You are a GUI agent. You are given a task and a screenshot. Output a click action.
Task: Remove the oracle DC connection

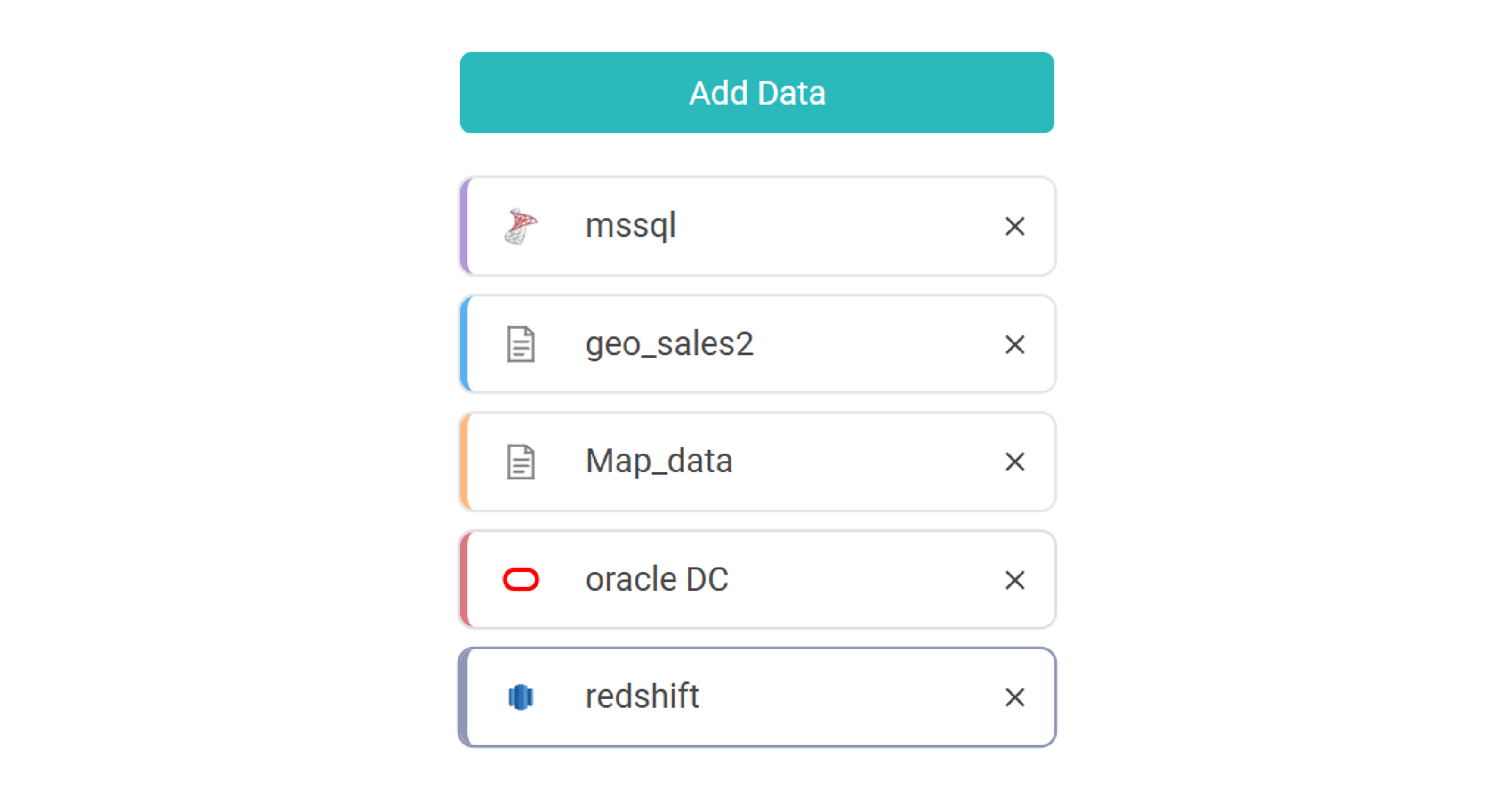coord(1014,579)
